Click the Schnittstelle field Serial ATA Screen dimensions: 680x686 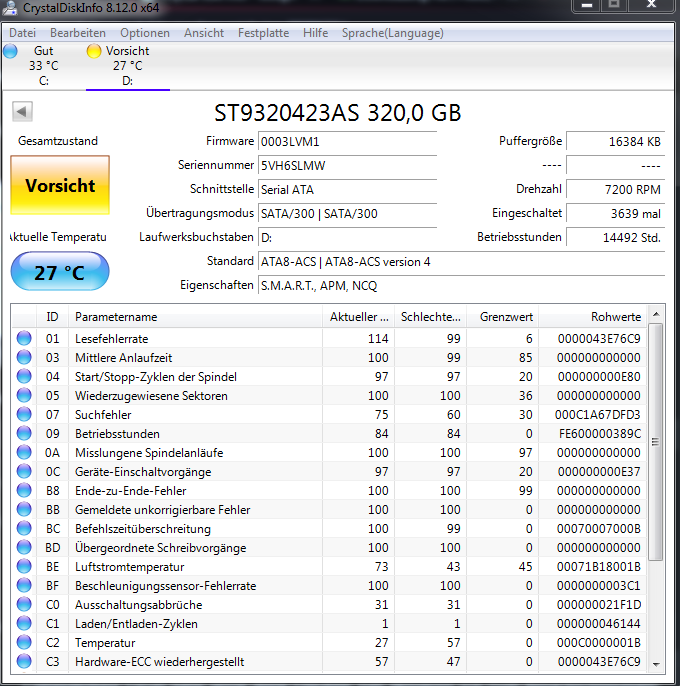347,190
